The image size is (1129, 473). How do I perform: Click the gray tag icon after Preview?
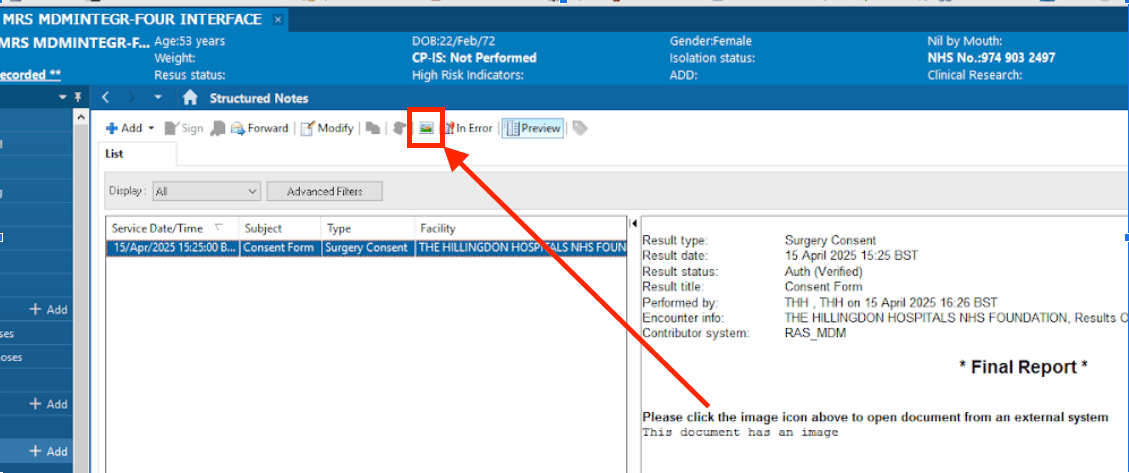coord(580,128)
